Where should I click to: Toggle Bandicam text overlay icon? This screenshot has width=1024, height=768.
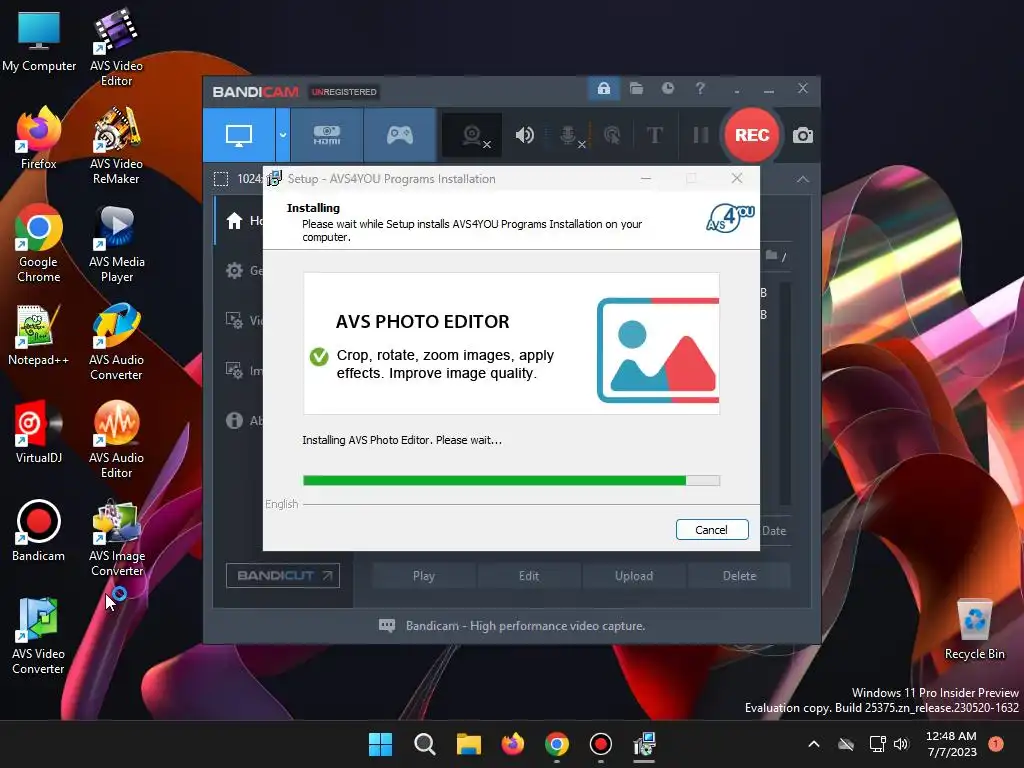tap(654, 135)
